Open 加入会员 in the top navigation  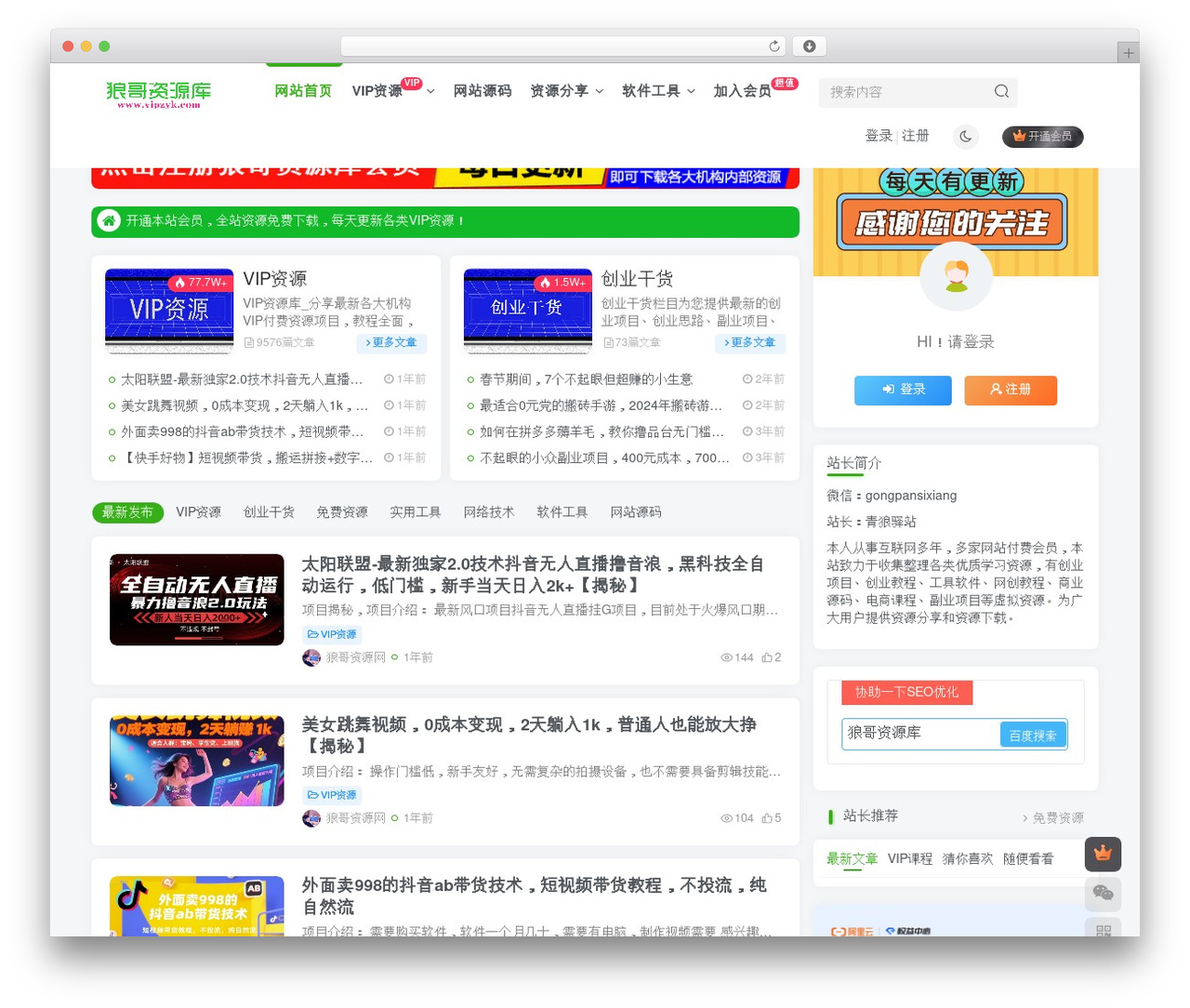(x=742, y=91)
